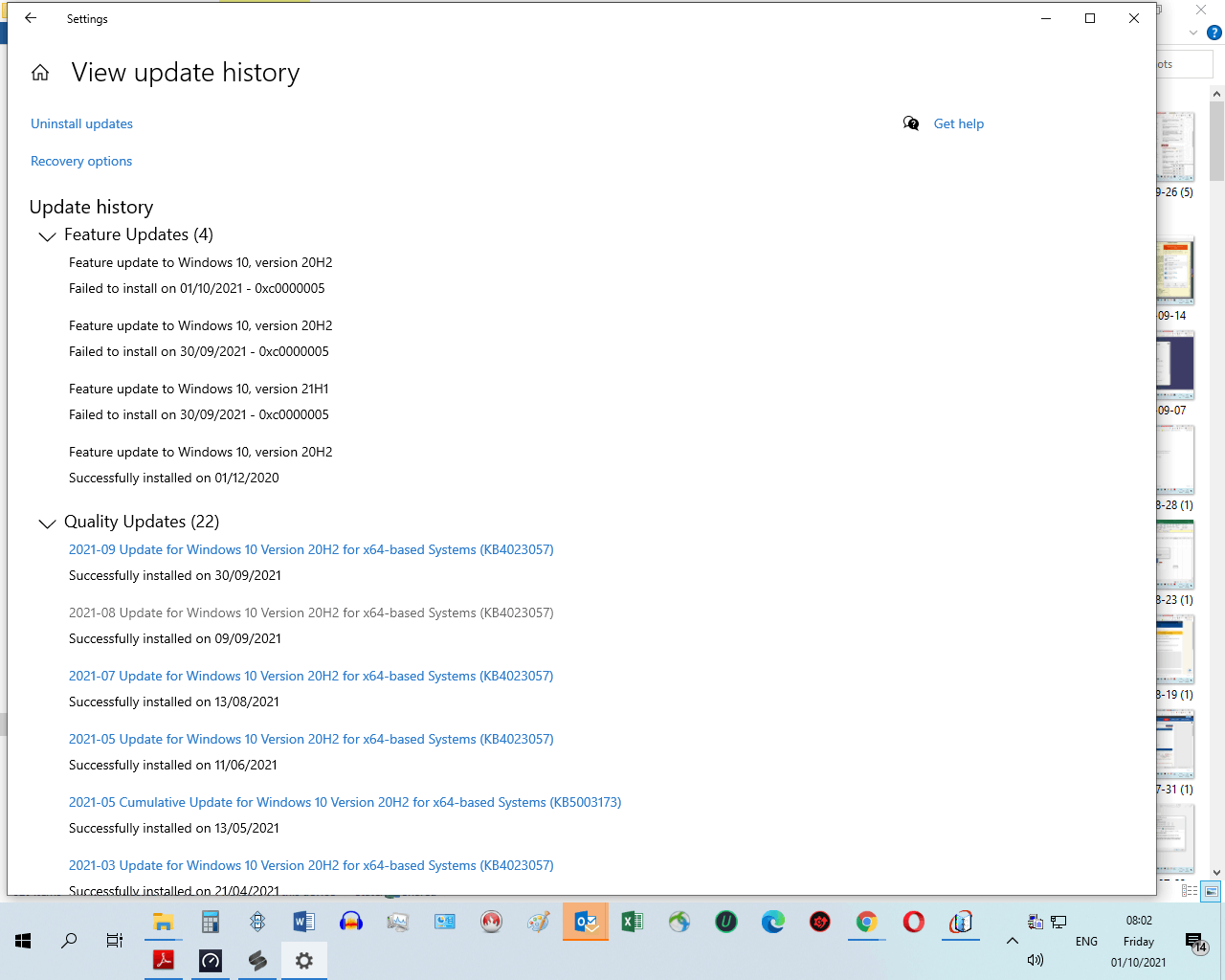Open the Recovery options link

click(x=81, y=161)
